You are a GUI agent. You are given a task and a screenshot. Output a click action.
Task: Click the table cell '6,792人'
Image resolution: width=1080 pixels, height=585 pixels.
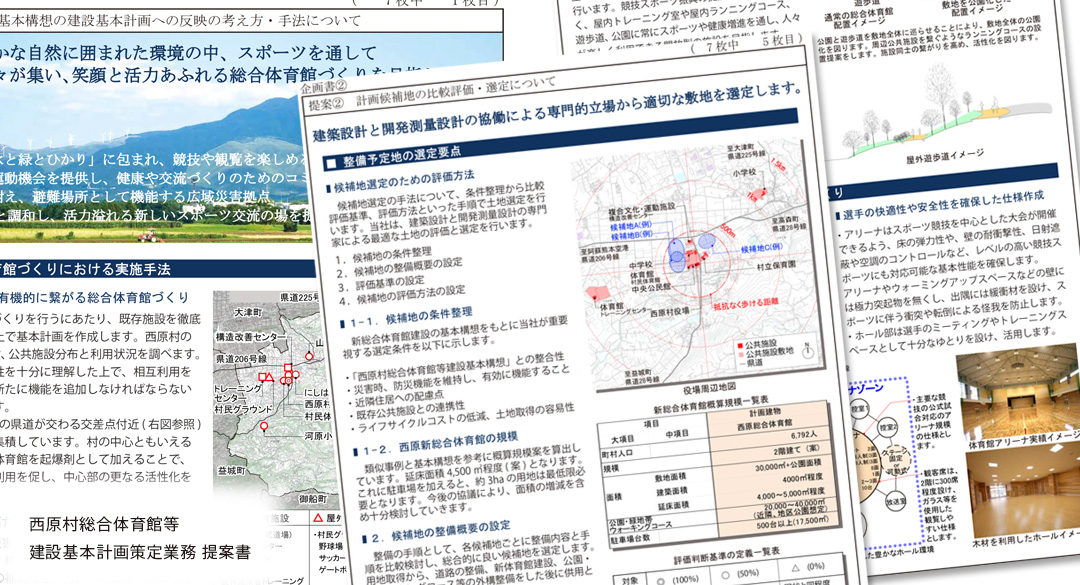click(x=804, y=435)
